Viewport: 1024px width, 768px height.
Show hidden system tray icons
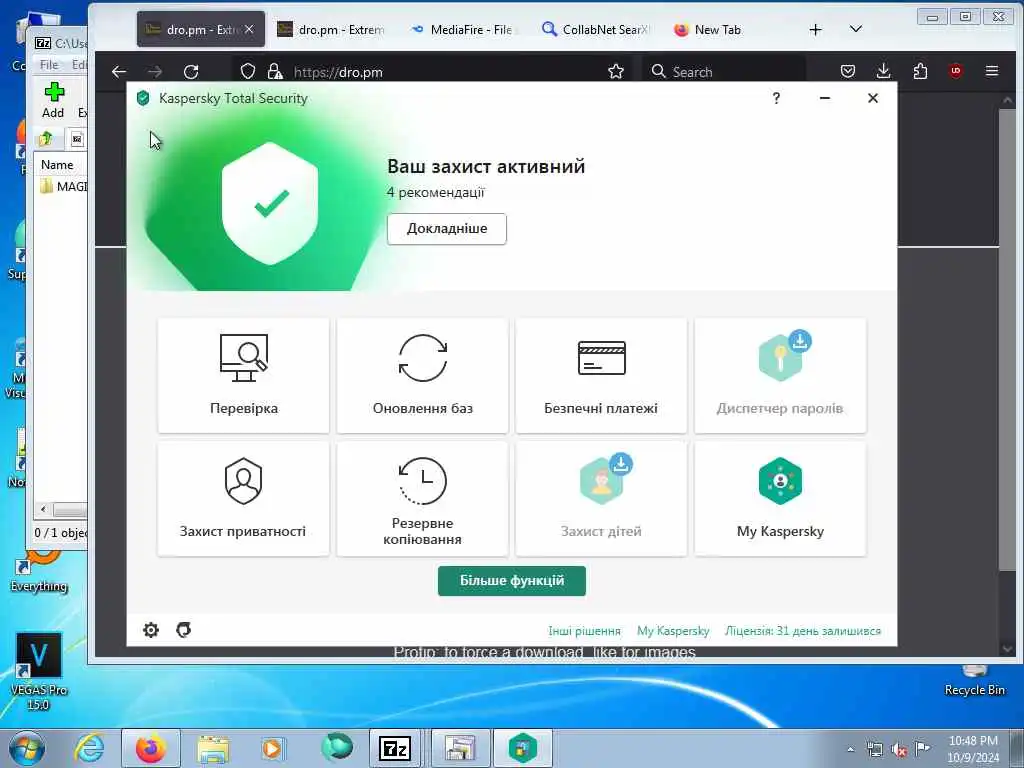click(x=850, y=750)
